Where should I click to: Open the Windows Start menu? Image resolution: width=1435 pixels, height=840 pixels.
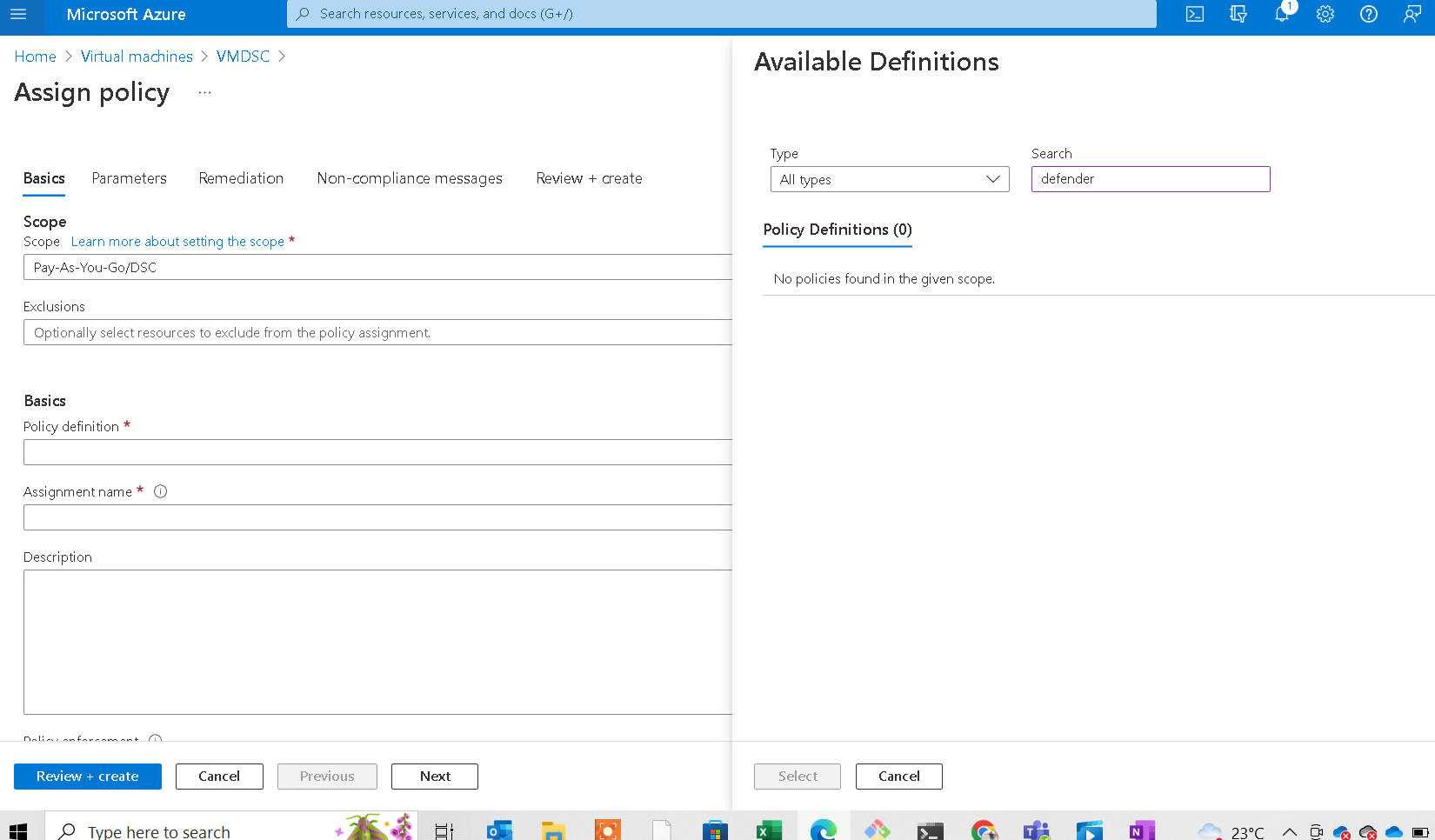[18, 830]
